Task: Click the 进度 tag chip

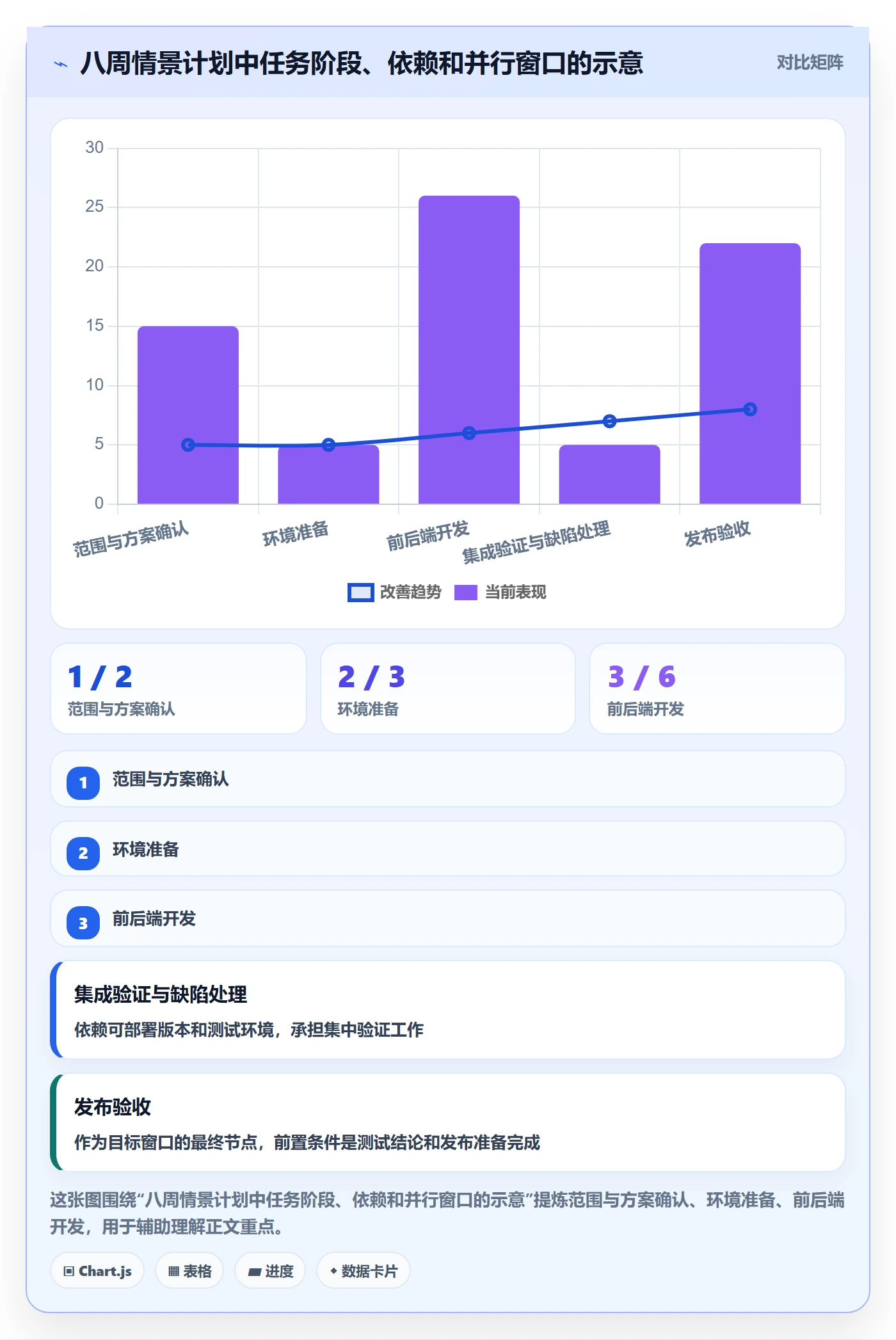Action: (270, 1271)
